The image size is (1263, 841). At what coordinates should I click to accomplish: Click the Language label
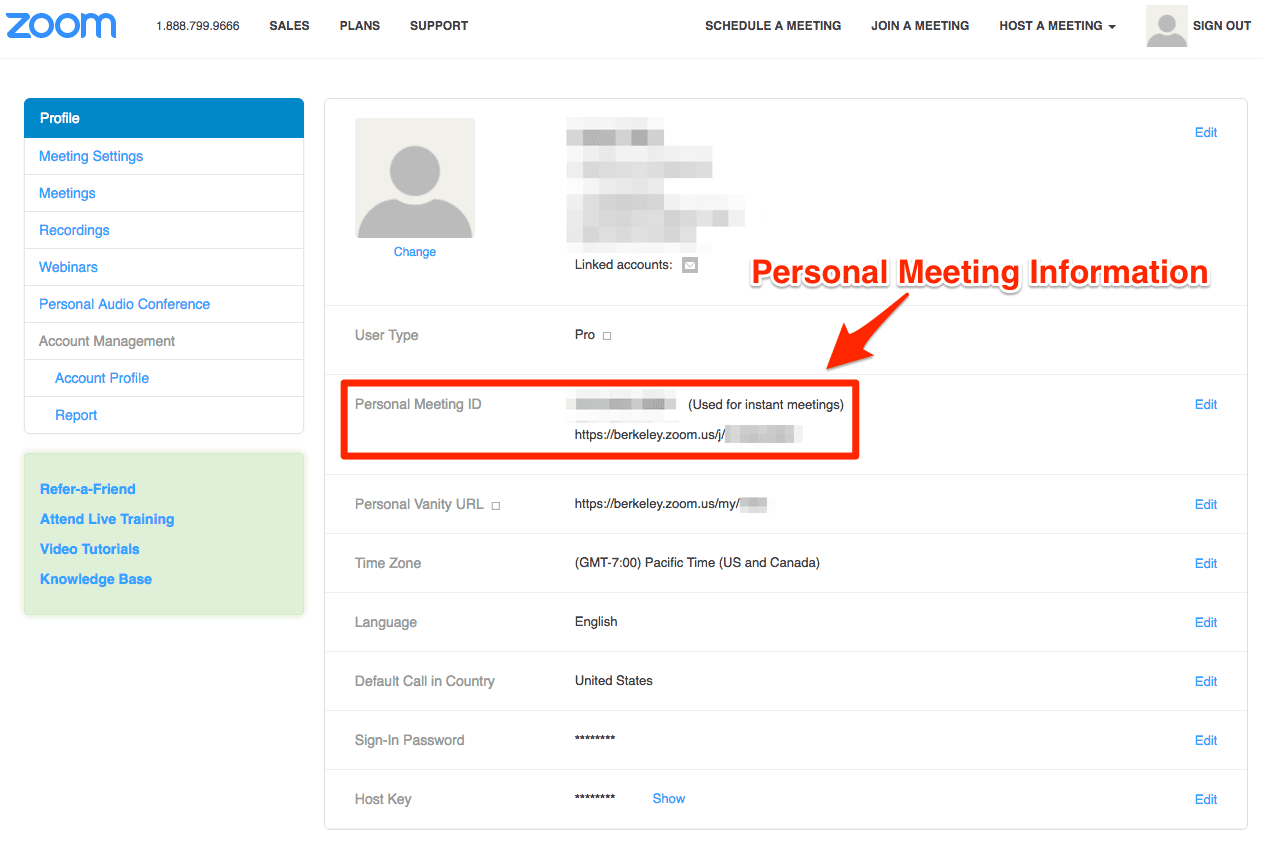pos(386,622)
